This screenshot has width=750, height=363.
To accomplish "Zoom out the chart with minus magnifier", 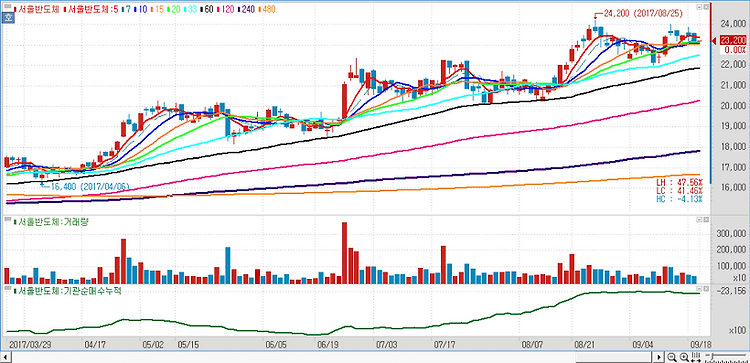I will coord(672,357).
